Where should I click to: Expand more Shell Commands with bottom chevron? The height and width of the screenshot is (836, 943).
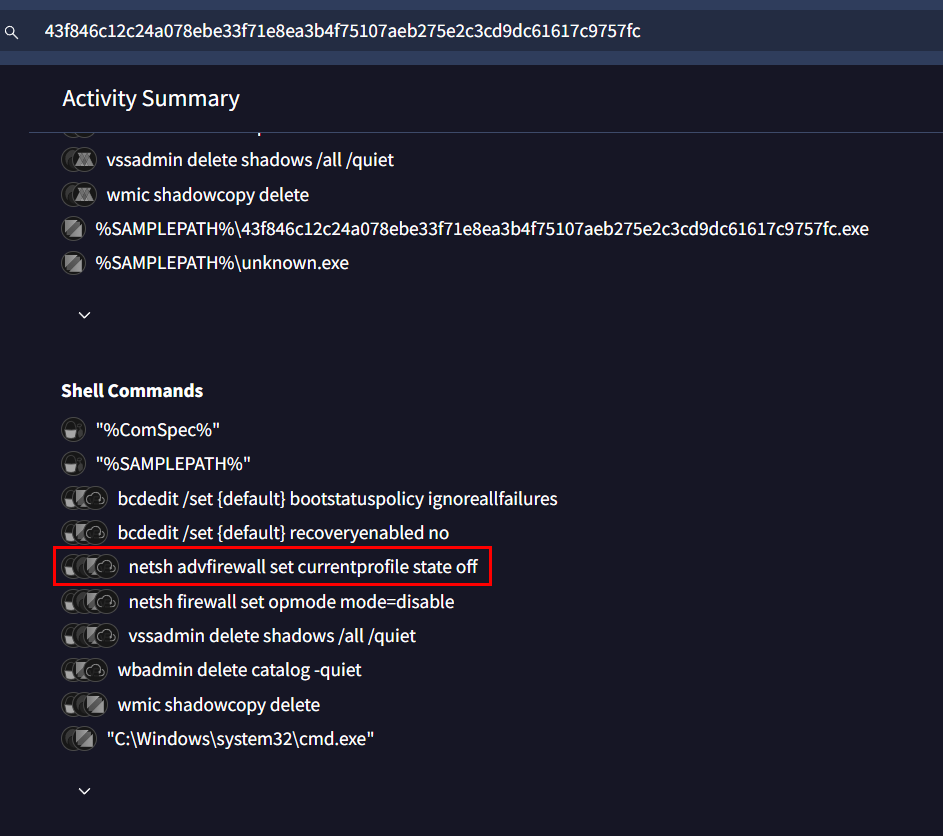pyautogui.click(x=84, y=791)
